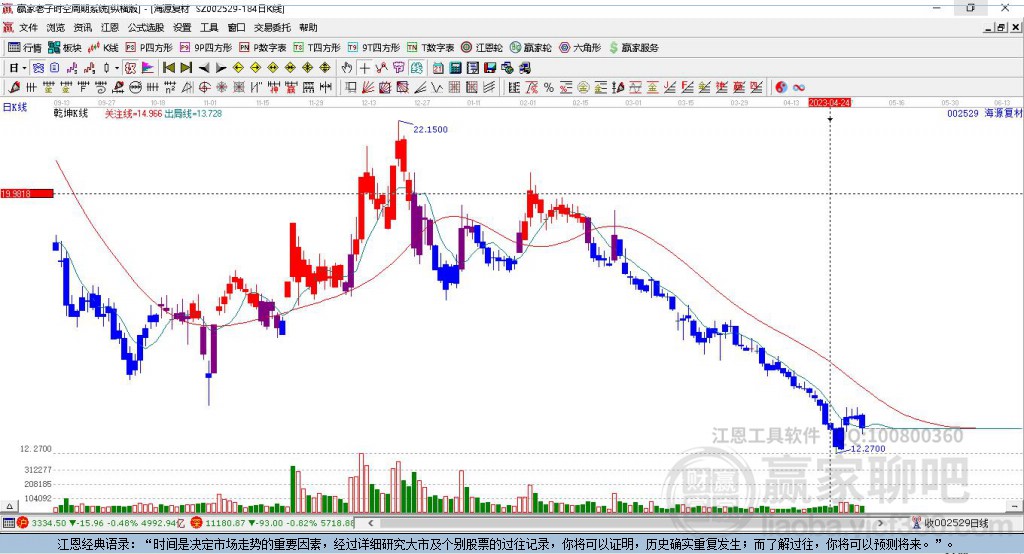Select the percent sign tool icon
This screenshot has height=554, width=1024.
(x=549, y=88)
